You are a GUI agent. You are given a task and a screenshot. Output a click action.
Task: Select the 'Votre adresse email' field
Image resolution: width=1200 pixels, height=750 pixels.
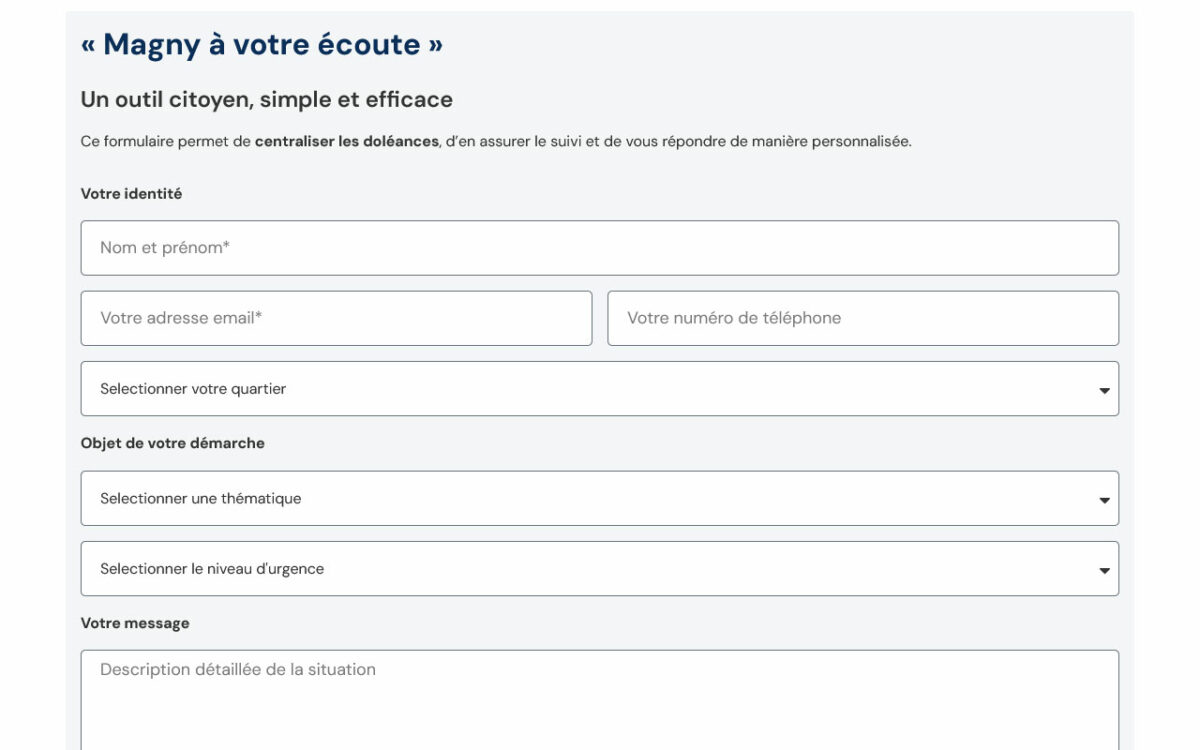pyautogui.click(x=337, y=318)
